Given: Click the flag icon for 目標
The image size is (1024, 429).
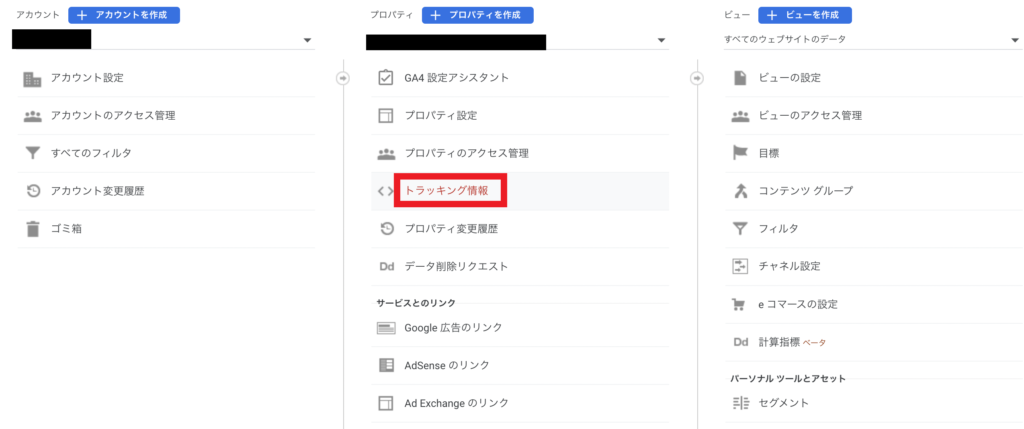Looking at the screenshot, I should click(740, 153).
